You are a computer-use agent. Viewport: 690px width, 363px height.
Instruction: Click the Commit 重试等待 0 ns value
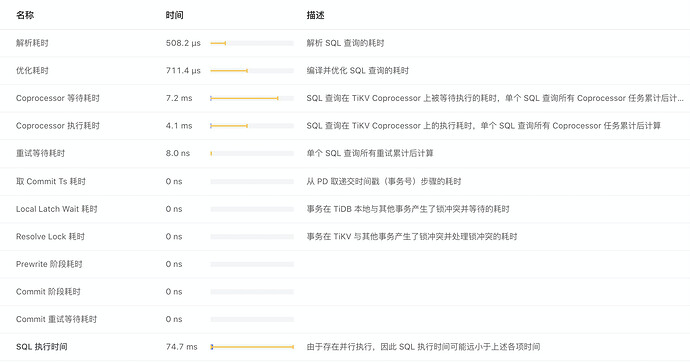click(174, 319)
